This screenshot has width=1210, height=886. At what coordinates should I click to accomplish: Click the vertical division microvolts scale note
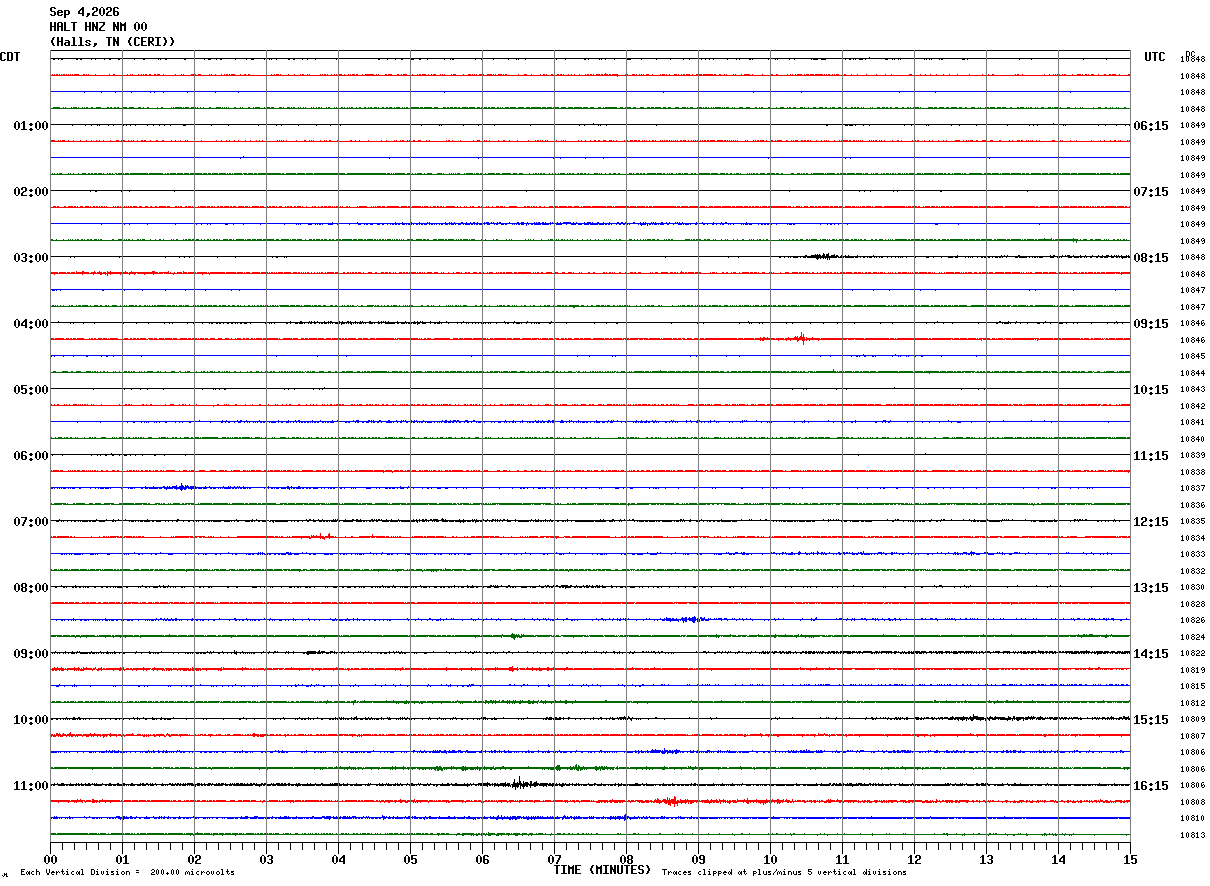point(128,873)
